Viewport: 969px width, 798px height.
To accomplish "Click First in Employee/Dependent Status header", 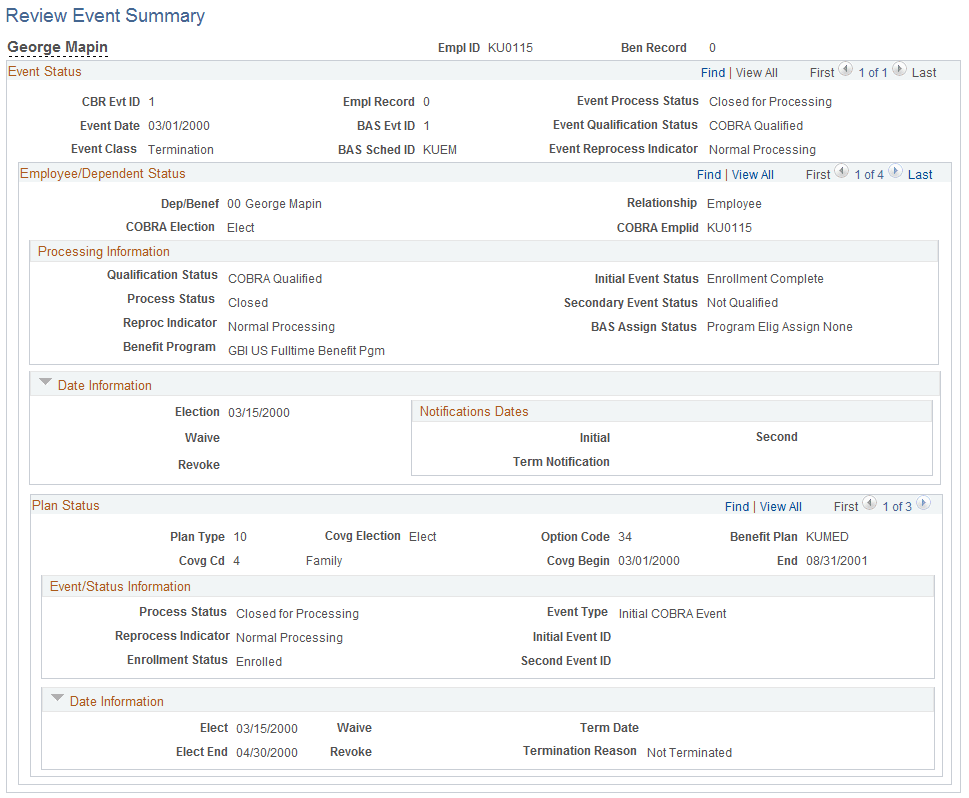I will click(818, 175).
